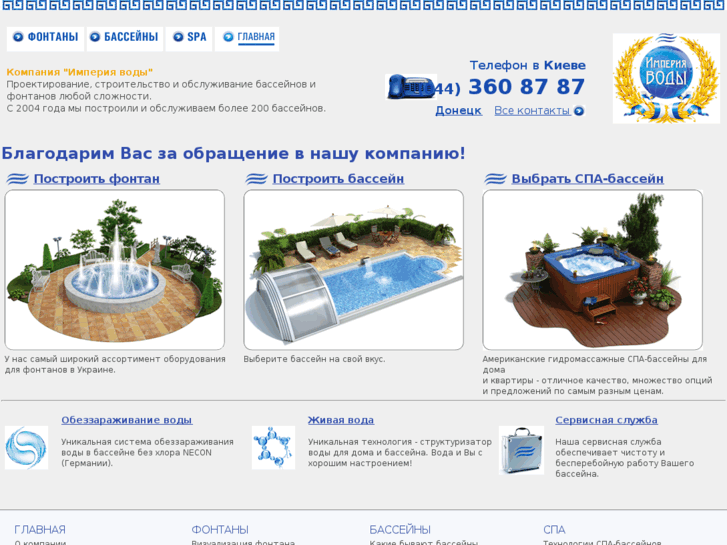Click the water molecule ring icon
Image resolution: width=727 pixels, height=545 pixels.
(273, 448)
